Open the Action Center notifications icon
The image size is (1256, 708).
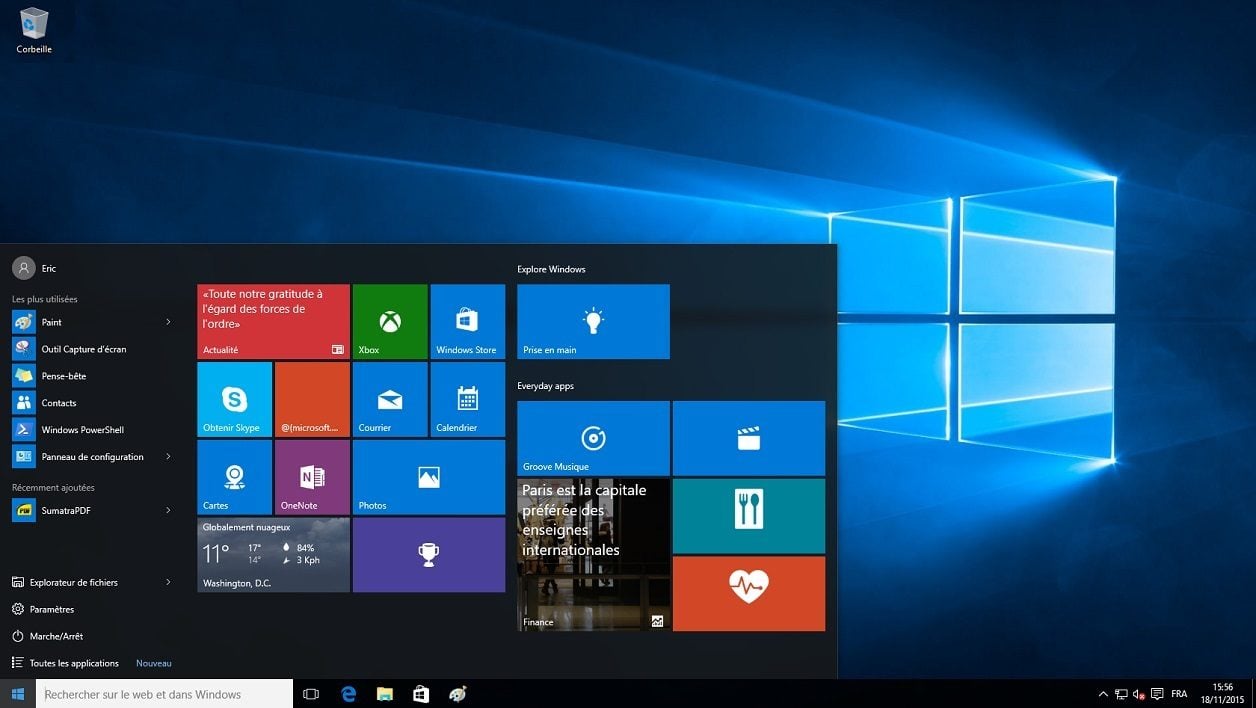pyautogui.click(x=1157, y=694)
